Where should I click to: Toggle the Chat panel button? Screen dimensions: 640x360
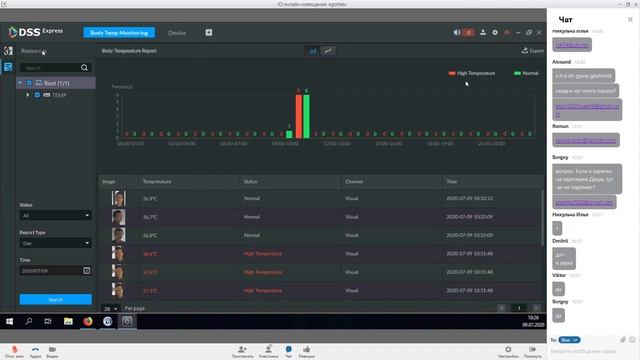289,351
